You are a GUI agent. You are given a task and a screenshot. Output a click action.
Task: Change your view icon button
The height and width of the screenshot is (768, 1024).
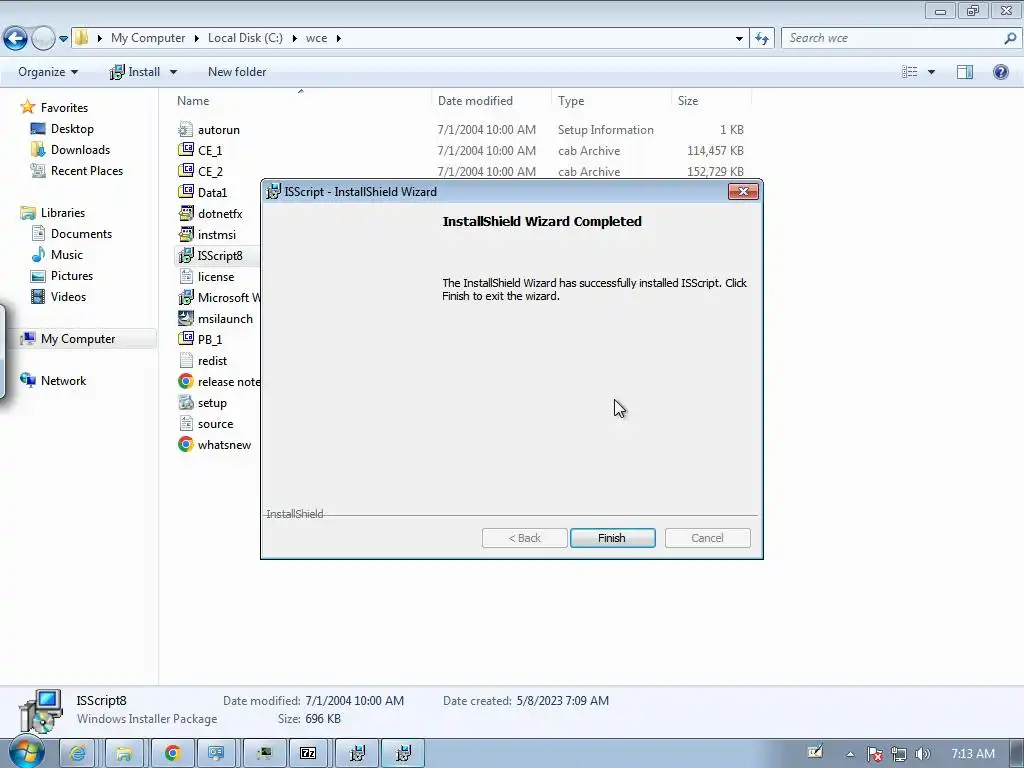909,72
